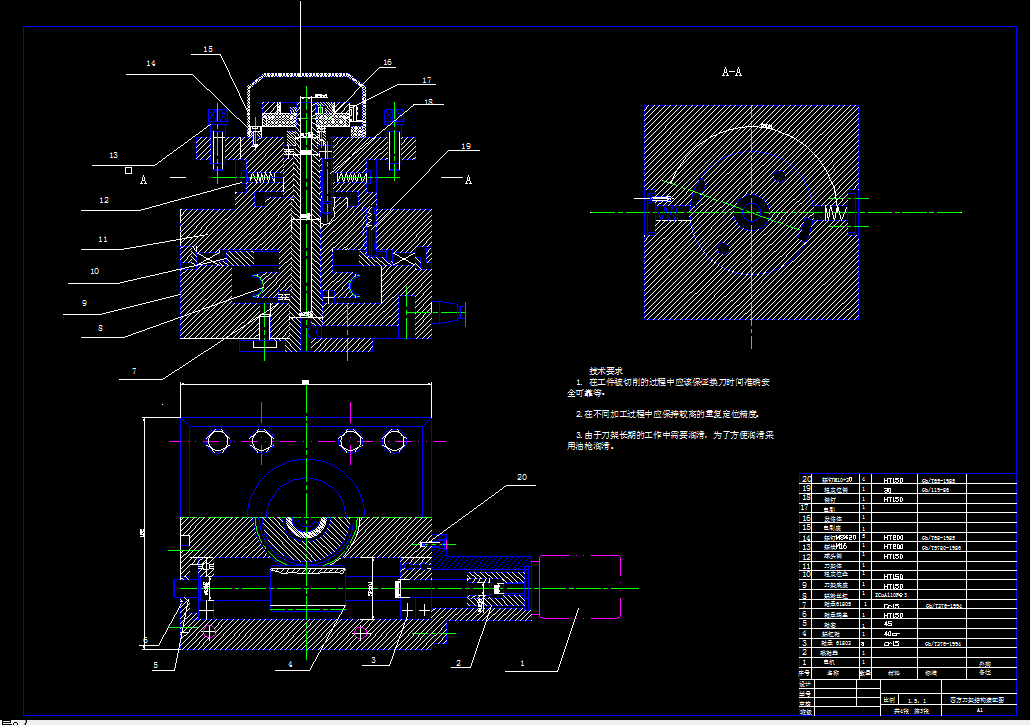Image resolution: width=1030 pixels, height=725 pixels.
Task: Click part callout number 4 below the lower view
Action: (290, 665)
